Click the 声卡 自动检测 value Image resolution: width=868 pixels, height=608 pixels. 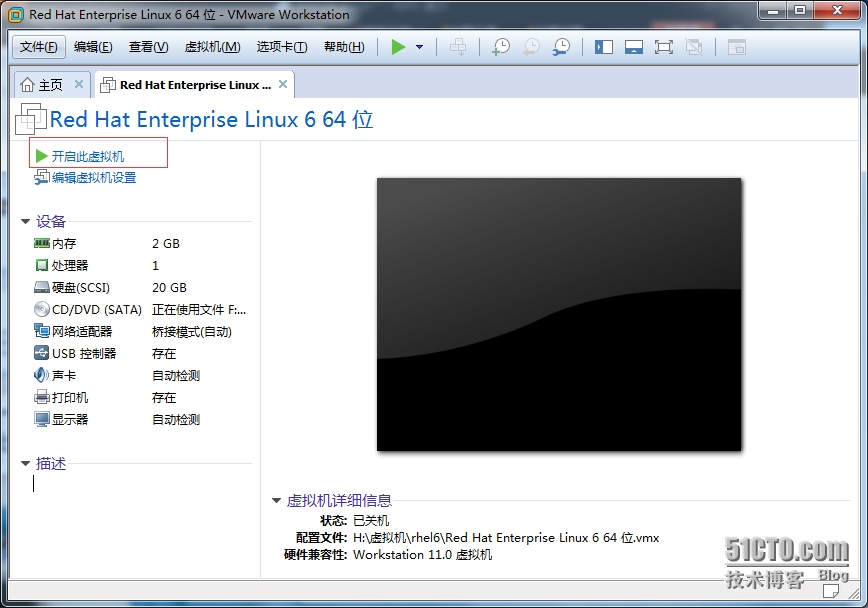pos(175,375)
